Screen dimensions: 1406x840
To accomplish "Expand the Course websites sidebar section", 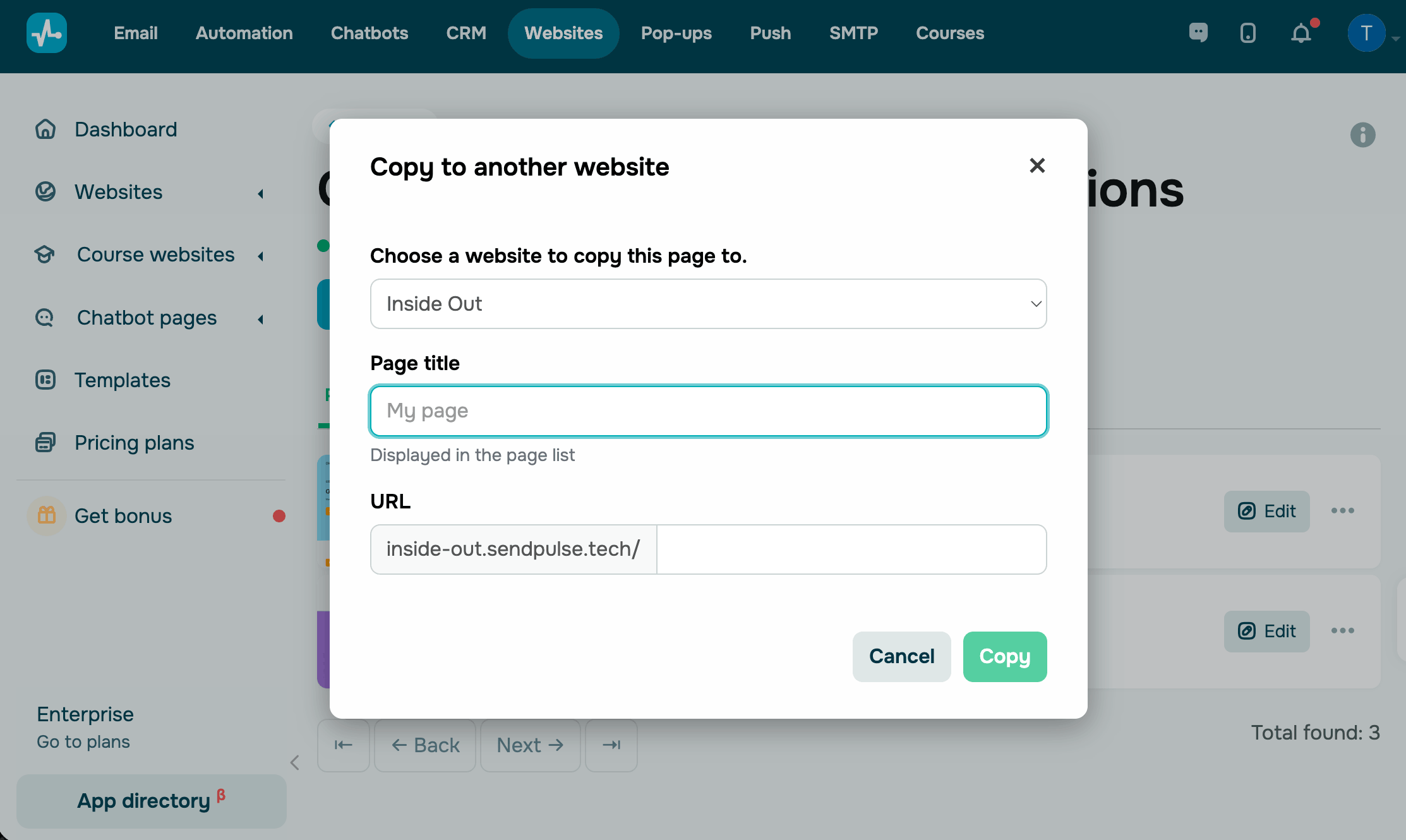I will pyautogui.click(x=260, y=256).
